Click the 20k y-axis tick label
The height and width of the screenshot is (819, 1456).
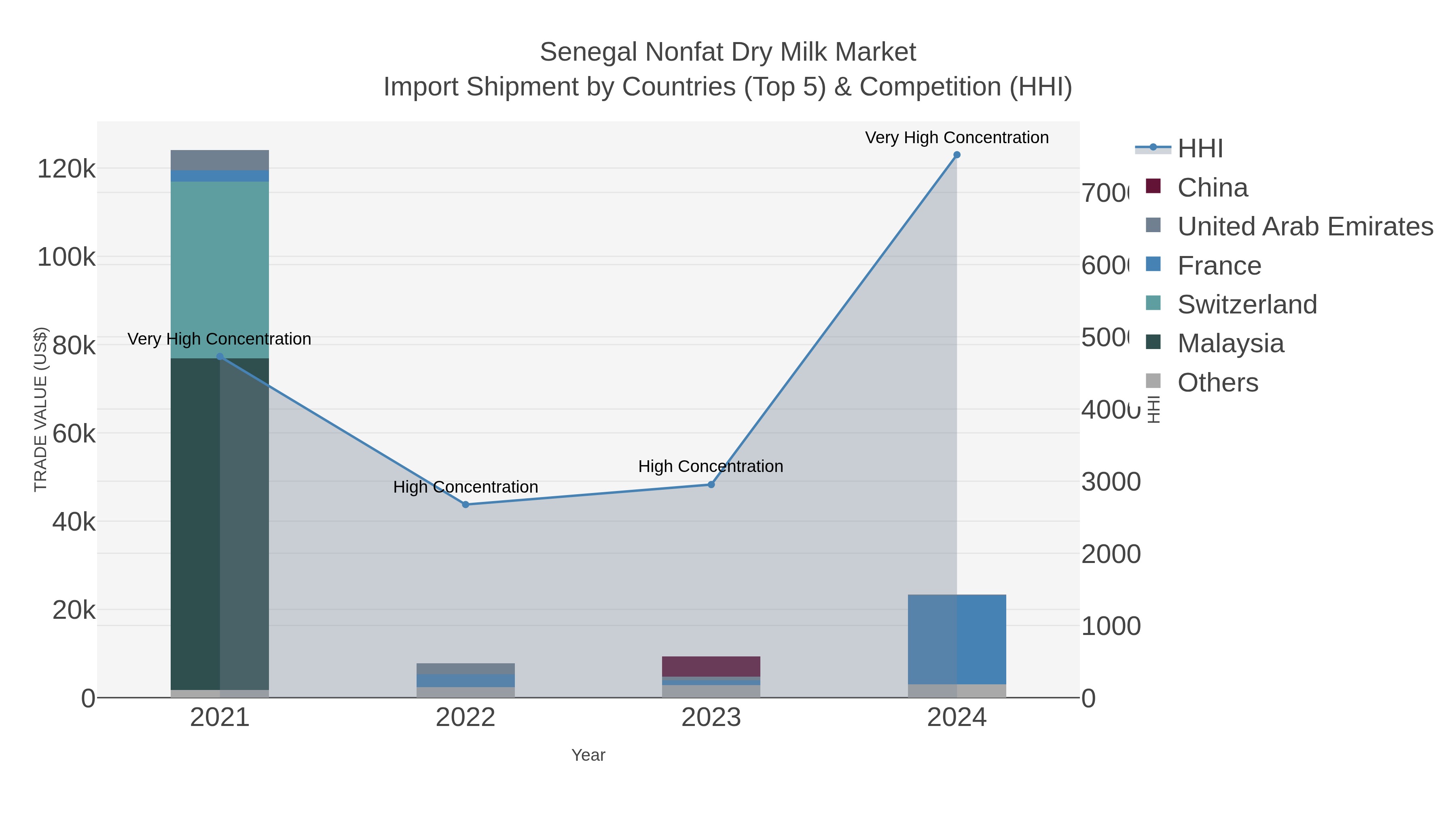click(74, 610)
